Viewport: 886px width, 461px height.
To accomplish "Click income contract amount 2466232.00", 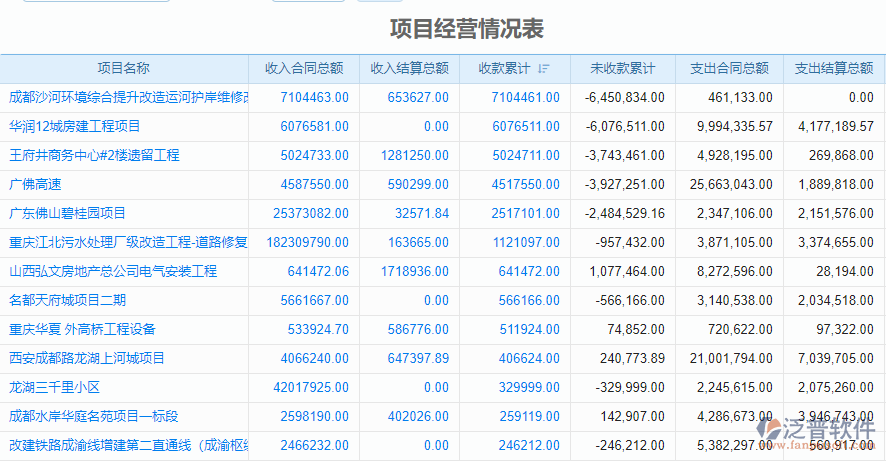I will [x=315, y=445].
